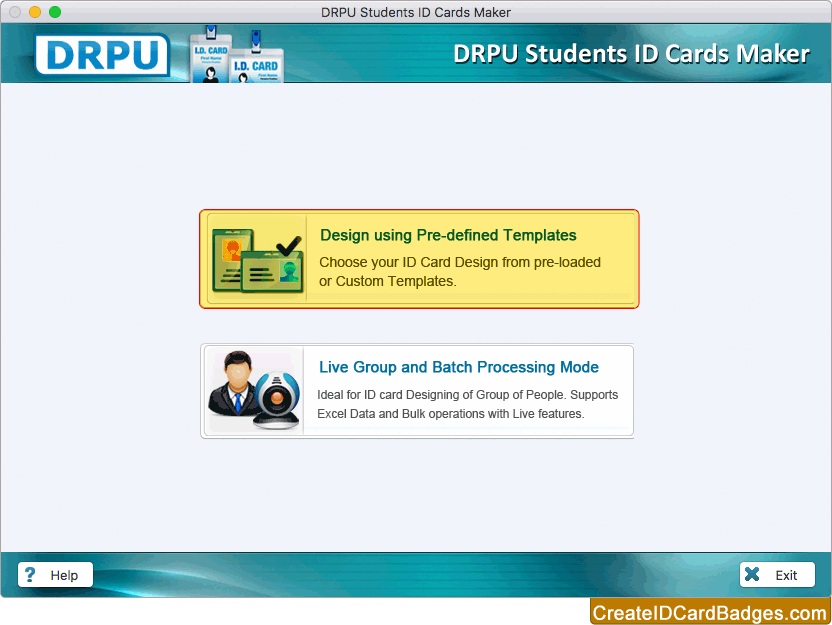Click the yellow window minimize button
The height and width of the screenshot is (625, 832).
[35, 12]
